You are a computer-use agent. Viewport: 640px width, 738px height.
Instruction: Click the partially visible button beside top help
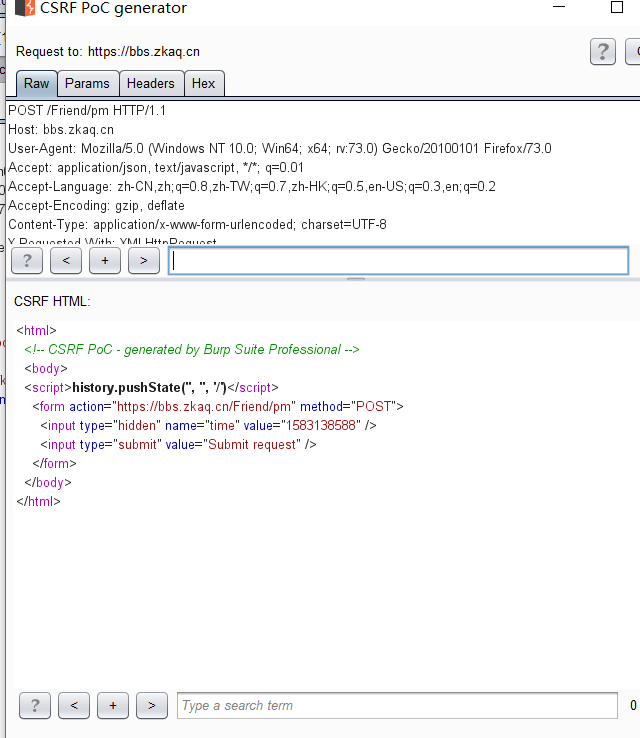pos(633,51)
